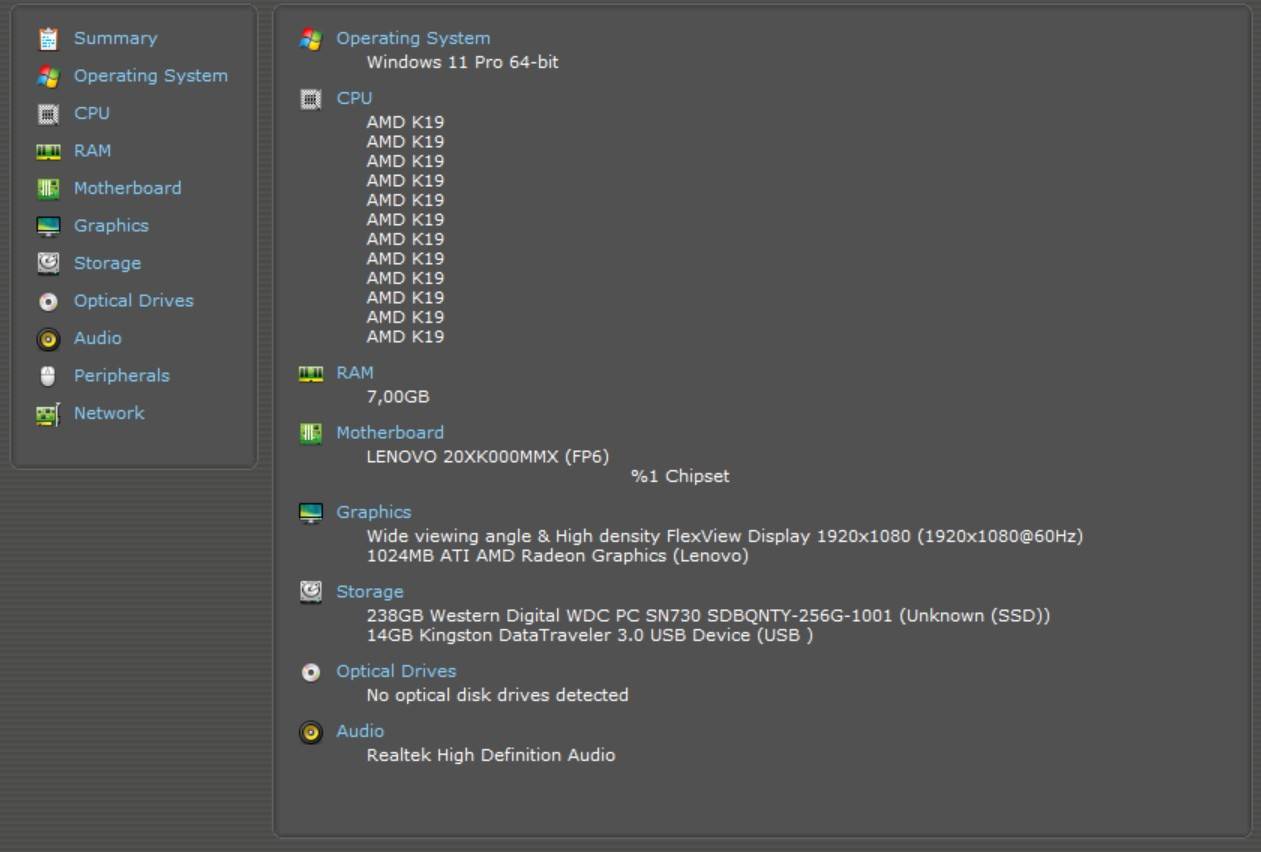Click '1024MB ATI AMD Radeon Graphics (Lenovo)'
The image size is (1261, 852).
tap(557, 556)
